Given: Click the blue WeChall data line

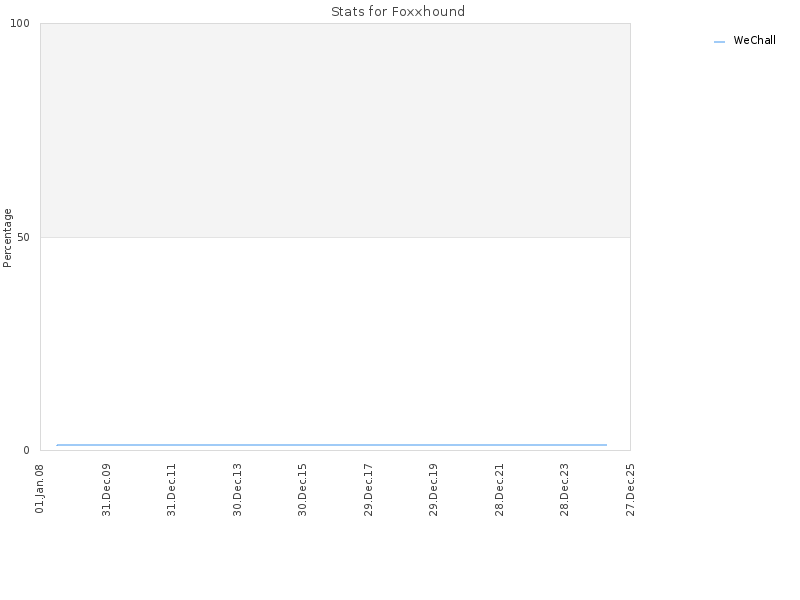Looking at the screenshot, I should (x=332, y=445).
